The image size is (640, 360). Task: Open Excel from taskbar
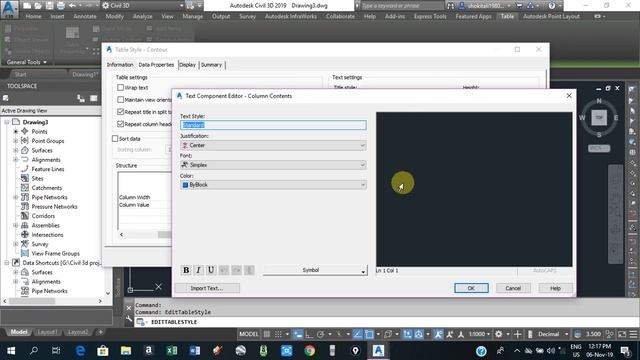172,351
